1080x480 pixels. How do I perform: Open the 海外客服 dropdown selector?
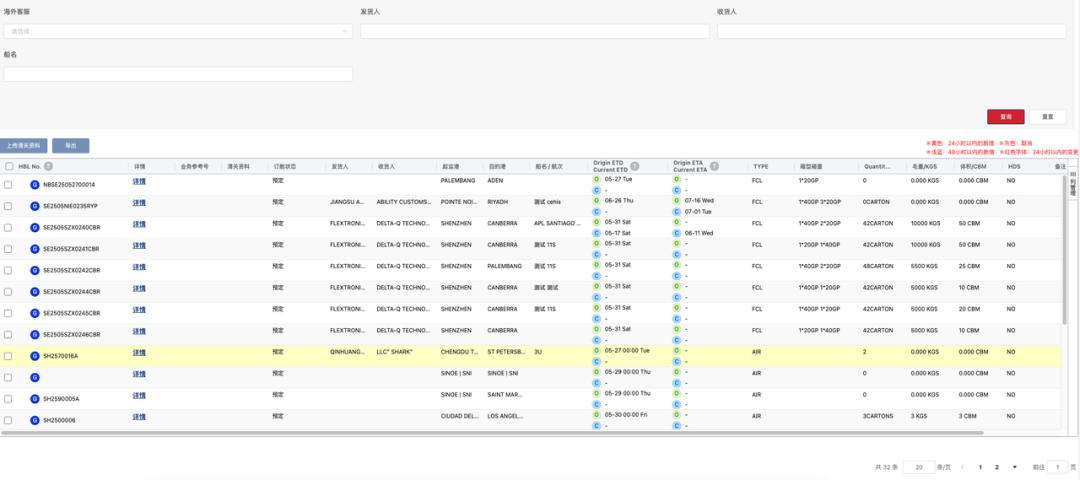pyautogui.click(x=178, y=31)
